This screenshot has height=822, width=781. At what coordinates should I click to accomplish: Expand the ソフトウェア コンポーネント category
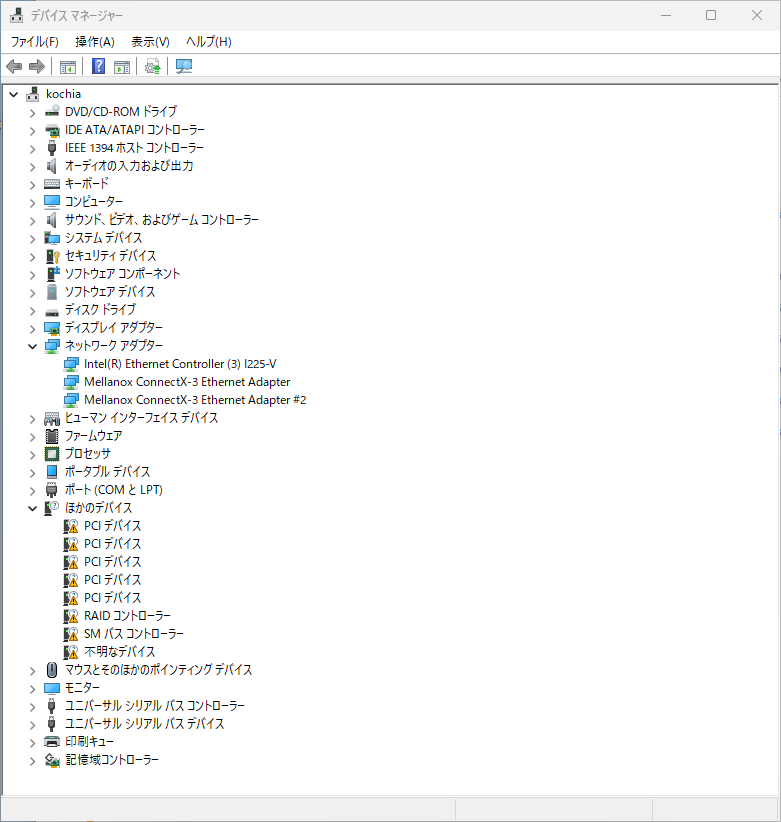(32, 274)
